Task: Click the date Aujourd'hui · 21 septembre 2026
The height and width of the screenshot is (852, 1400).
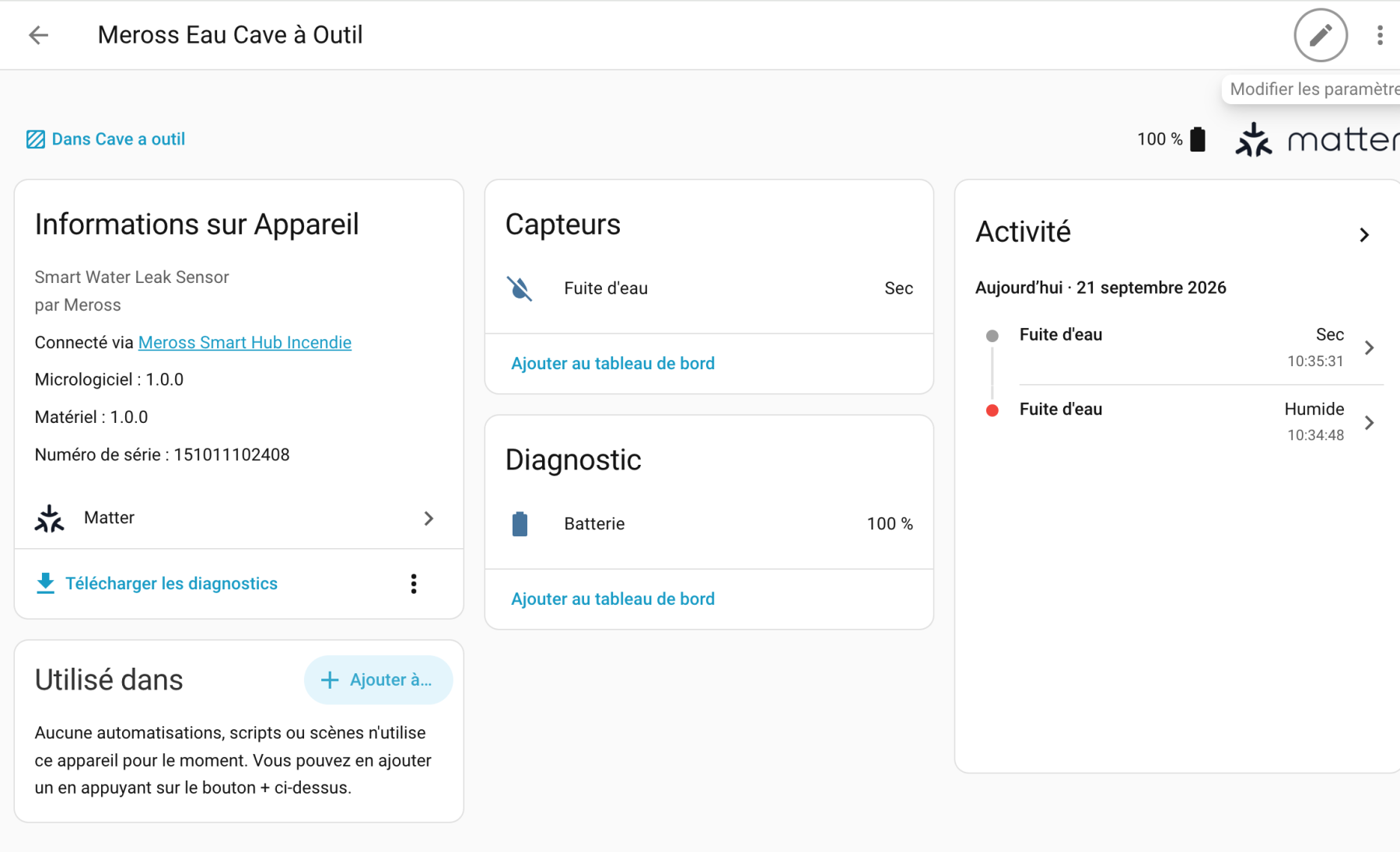Action: 1101,288
